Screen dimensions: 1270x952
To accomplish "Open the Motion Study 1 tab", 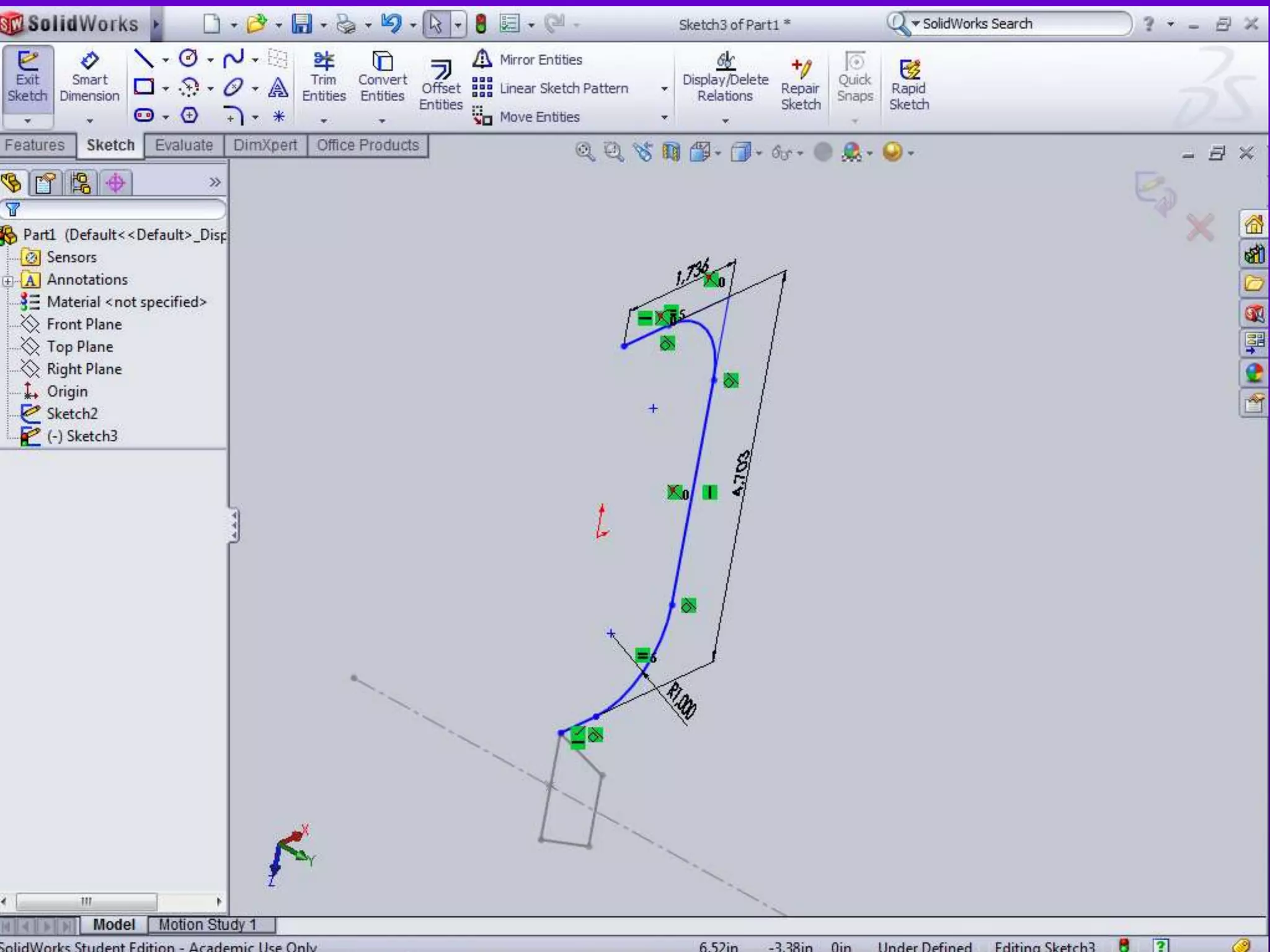I will pos(207,924).
